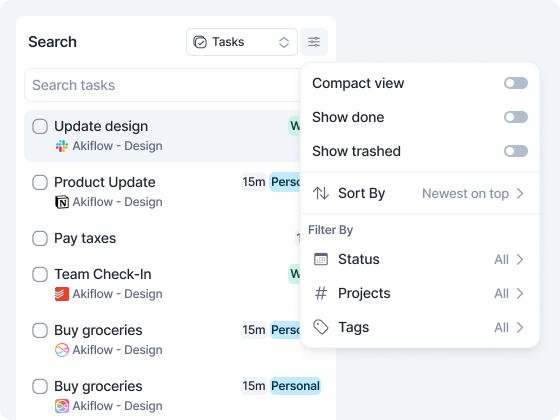Expand the Projects filter chevron
Viewport: 560px width, 420px height.
click(x=520, y=293)
